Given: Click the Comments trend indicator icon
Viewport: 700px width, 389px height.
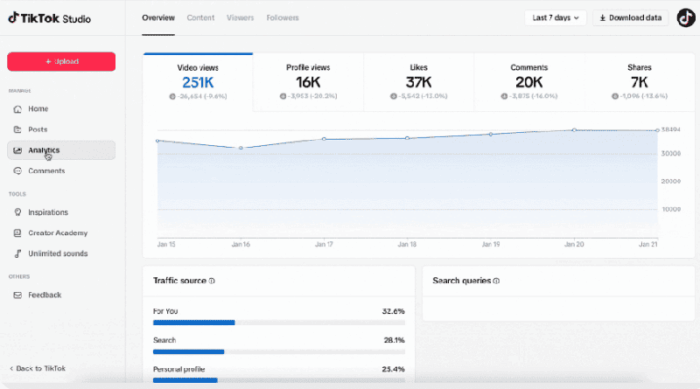Looking at the screenshot, I should 504,96.
